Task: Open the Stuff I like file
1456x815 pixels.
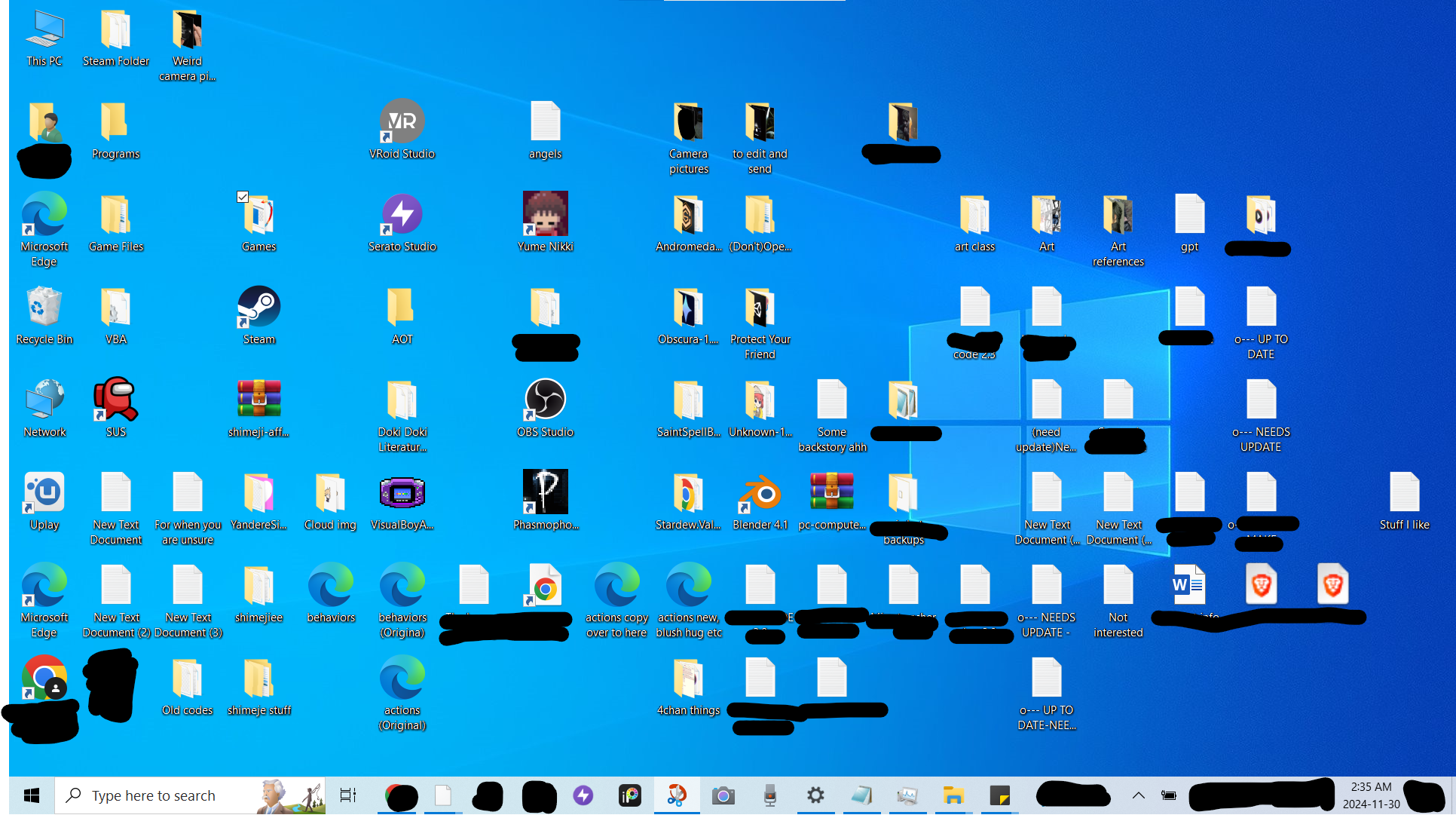Action: coord(1404,501)
